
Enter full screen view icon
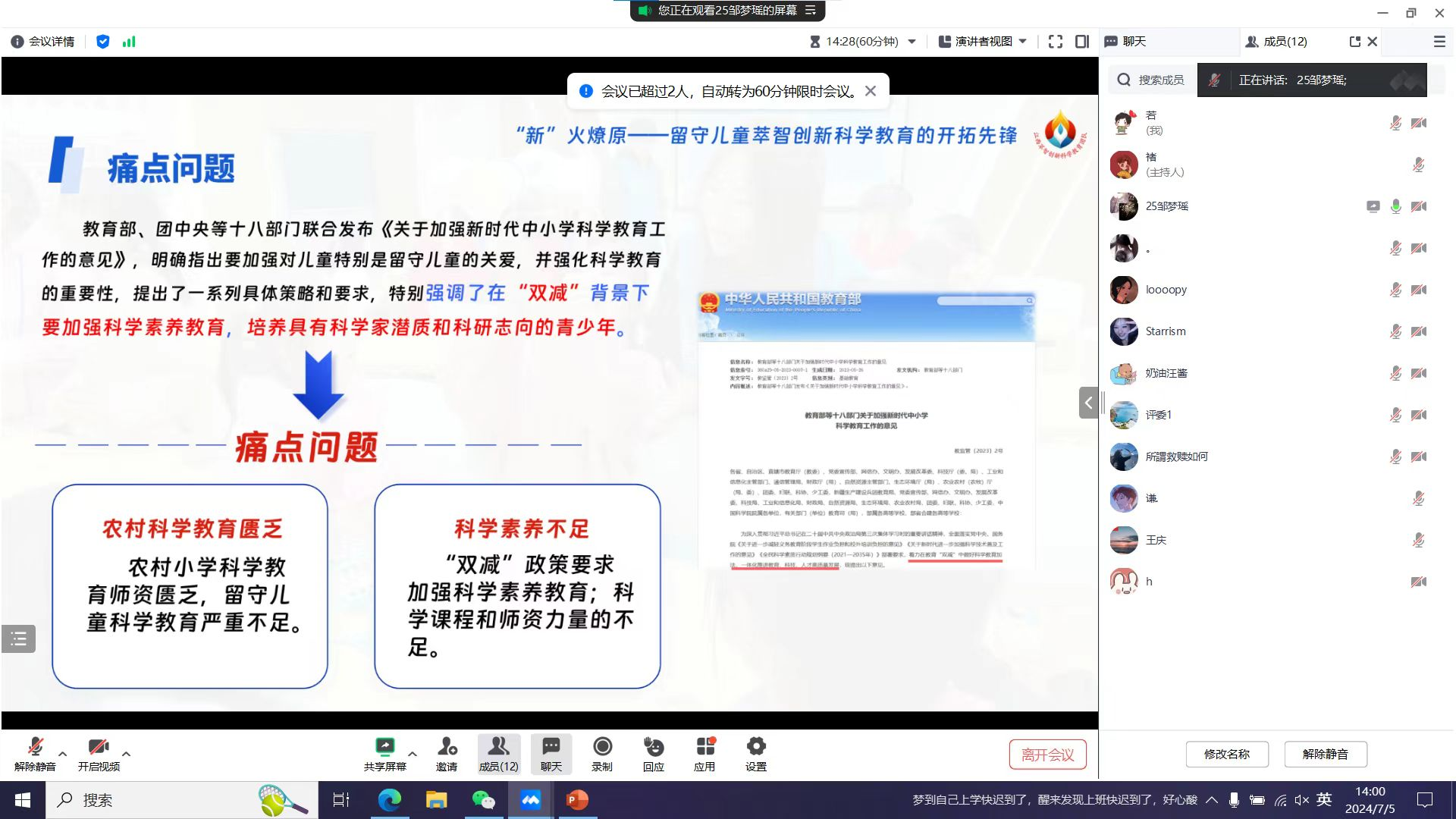click(1055, 42)
